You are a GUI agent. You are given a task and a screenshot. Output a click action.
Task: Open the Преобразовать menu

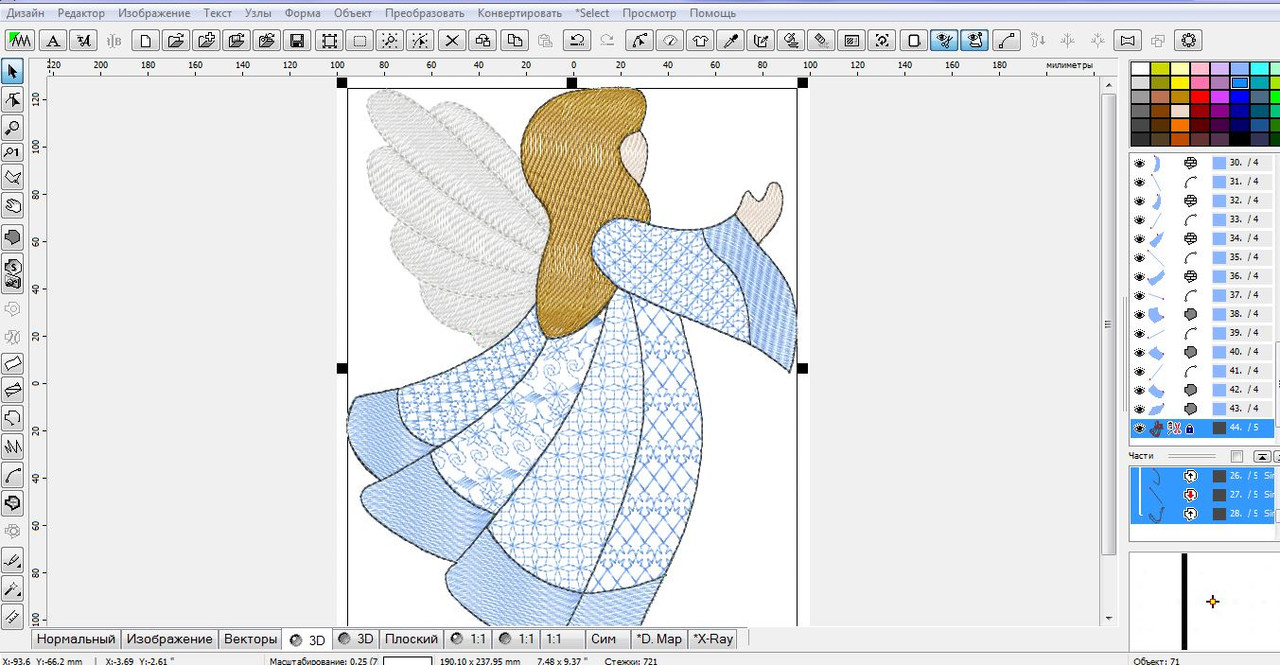click(425, 13)
